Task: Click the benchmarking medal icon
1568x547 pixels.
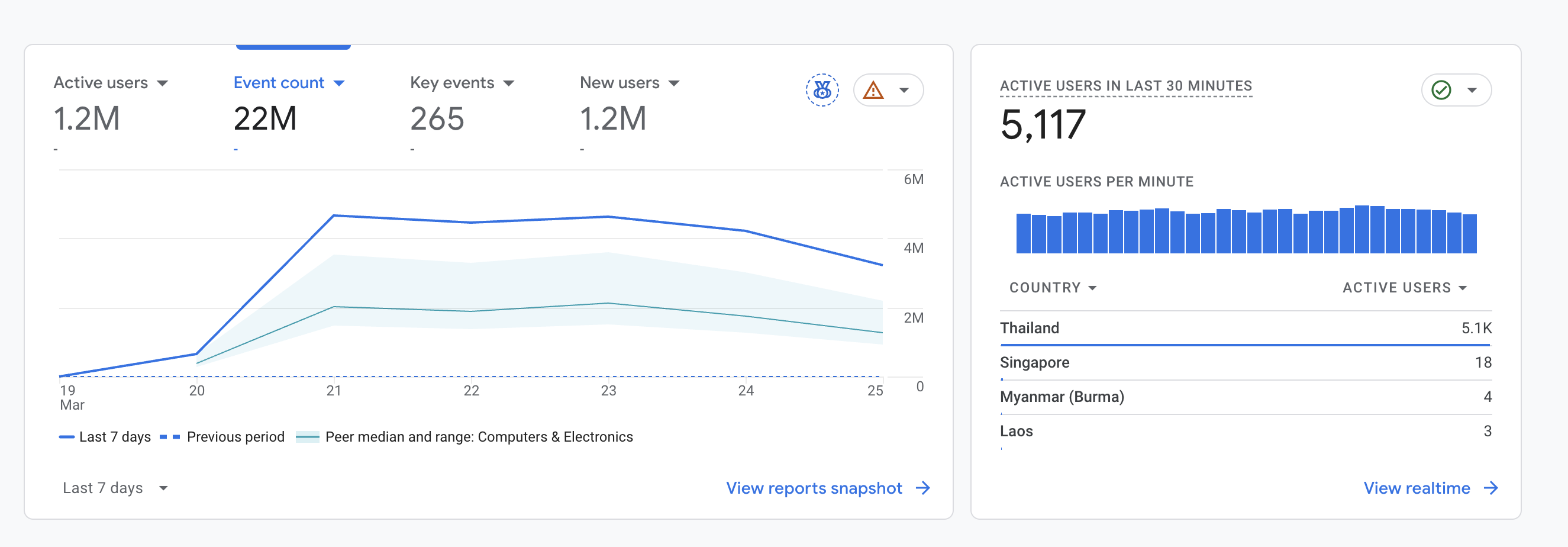Action: pyautogui.click(x=822, y=90)
